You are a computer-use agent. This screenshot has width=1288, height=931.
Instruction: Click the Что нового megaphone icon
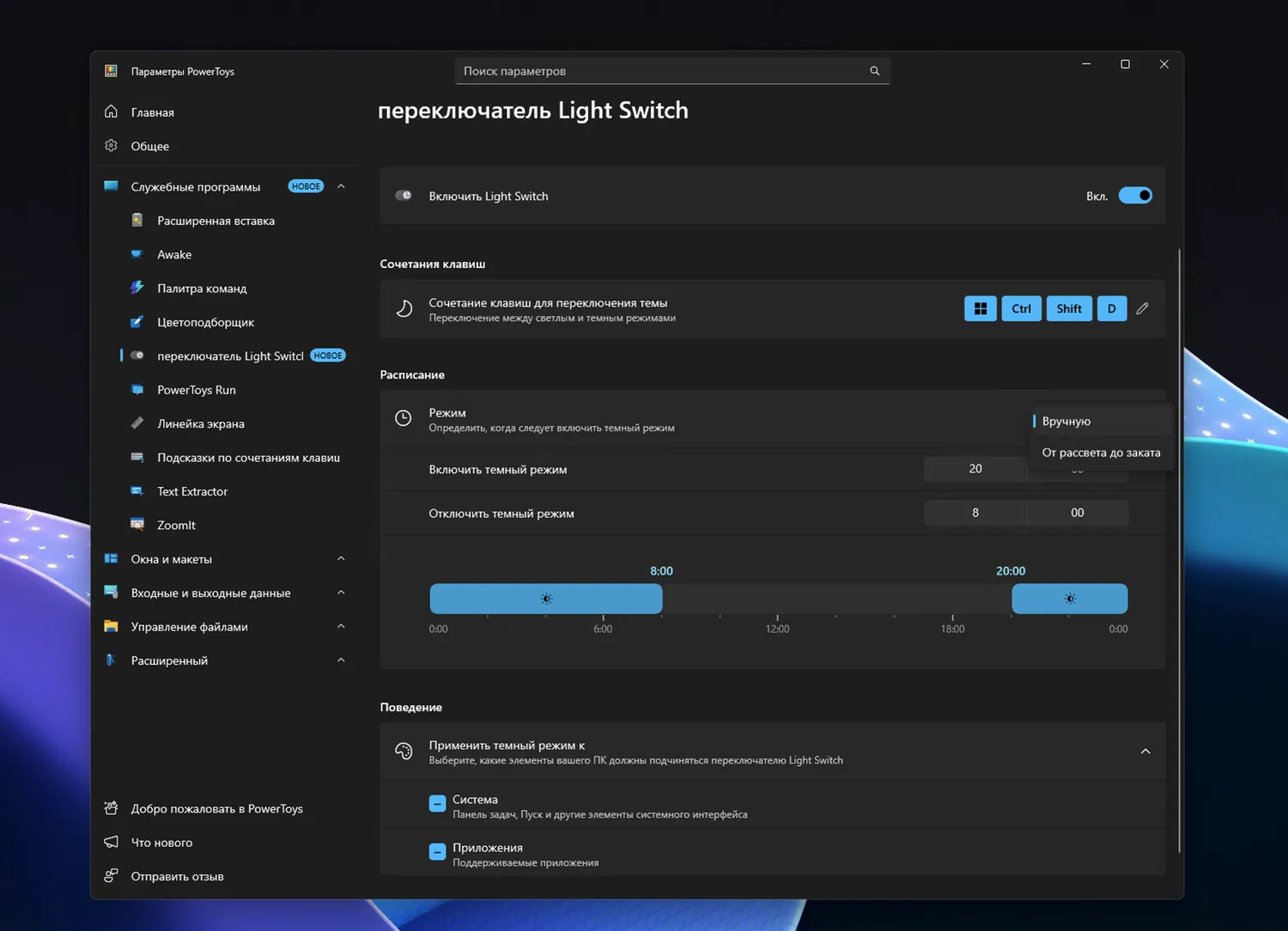[x=111, y=843]
